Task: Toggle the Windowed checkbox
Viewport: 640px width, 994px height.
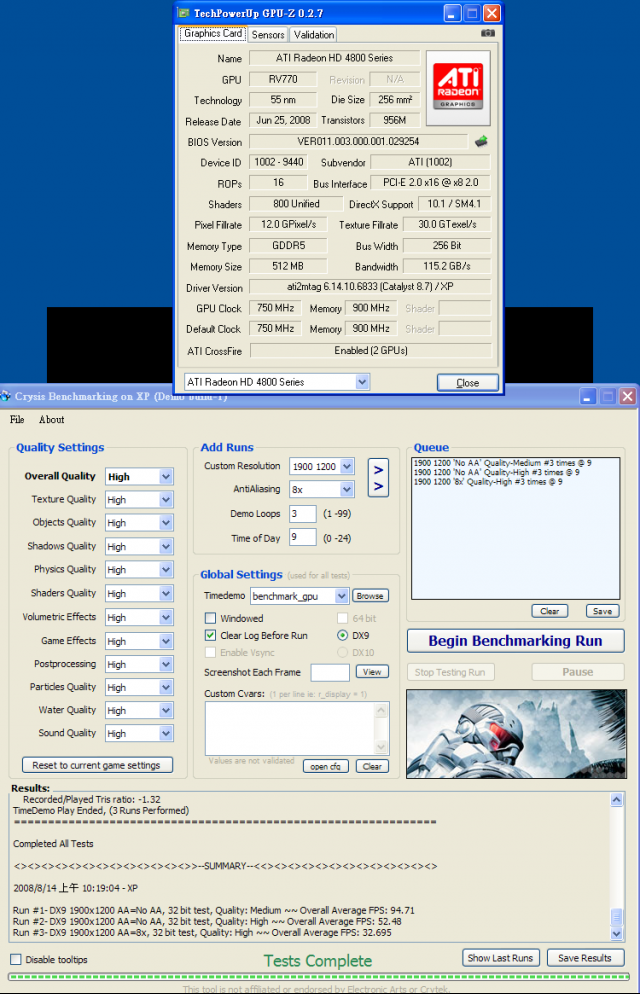Action: pos(210,618)
